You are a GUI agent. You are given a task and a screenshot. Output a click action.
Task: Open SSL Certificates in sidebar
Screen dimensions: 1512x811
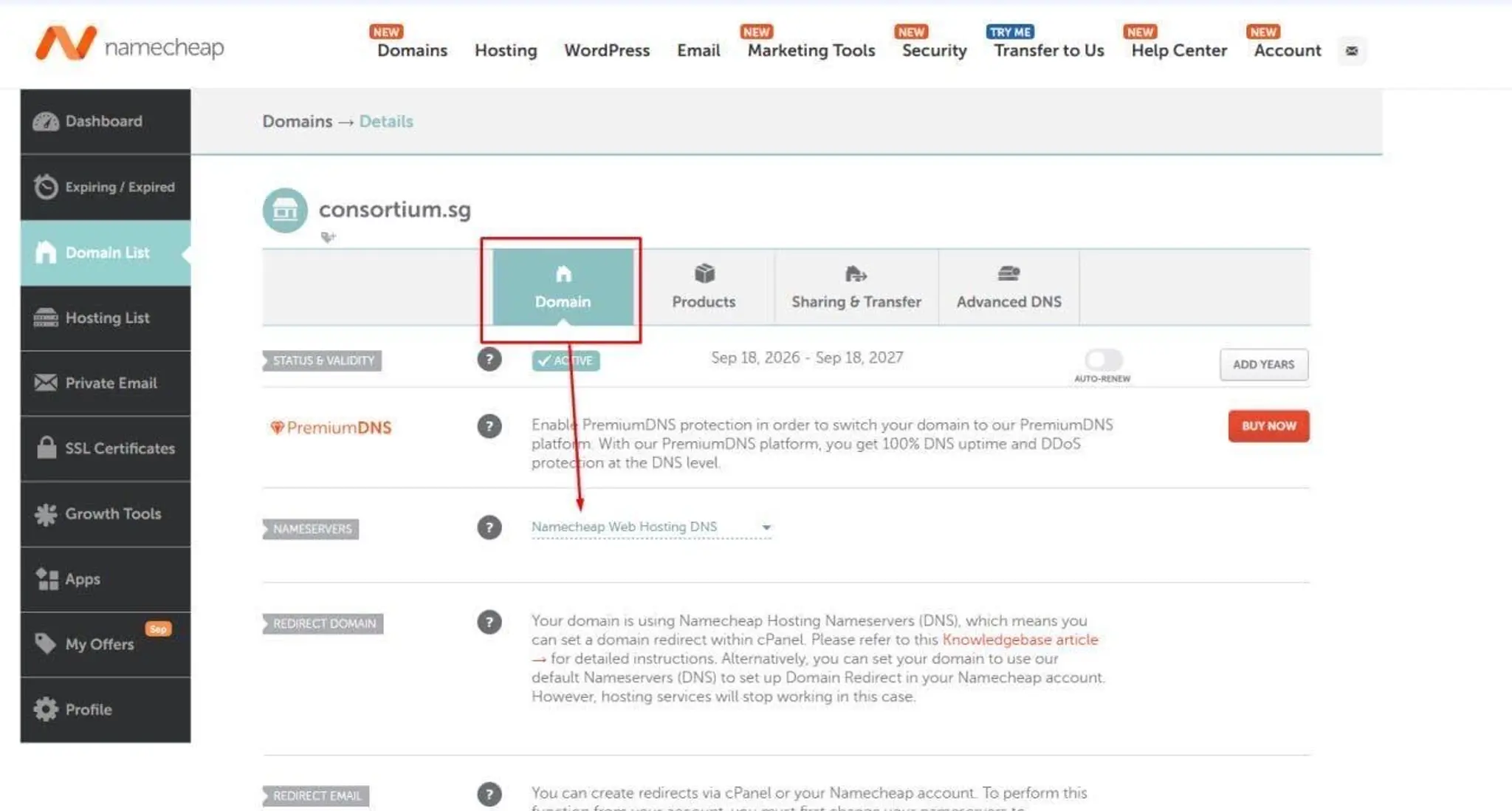(106, 448)
